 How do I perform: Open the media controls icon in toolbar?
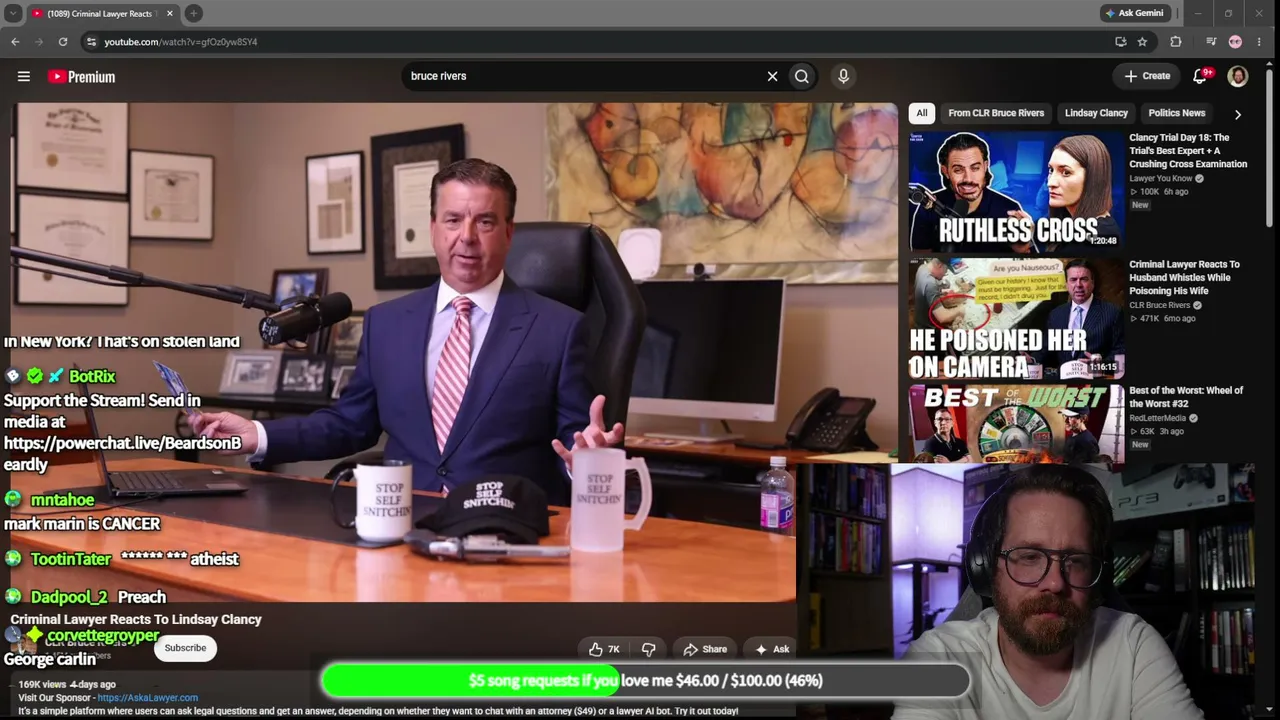1211,42
